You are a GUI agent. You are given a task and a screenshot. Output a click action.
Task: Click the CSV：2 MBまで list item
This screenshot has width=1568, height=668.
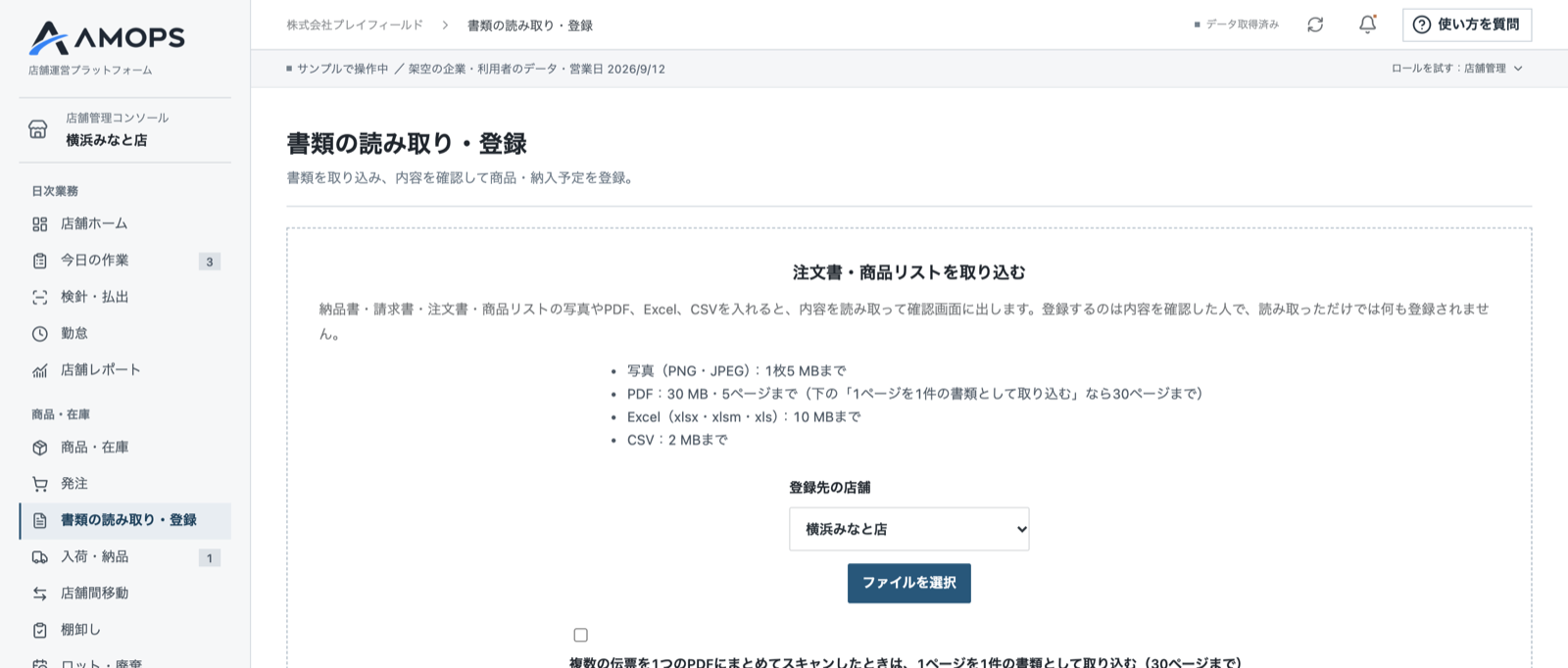[677, 440]
